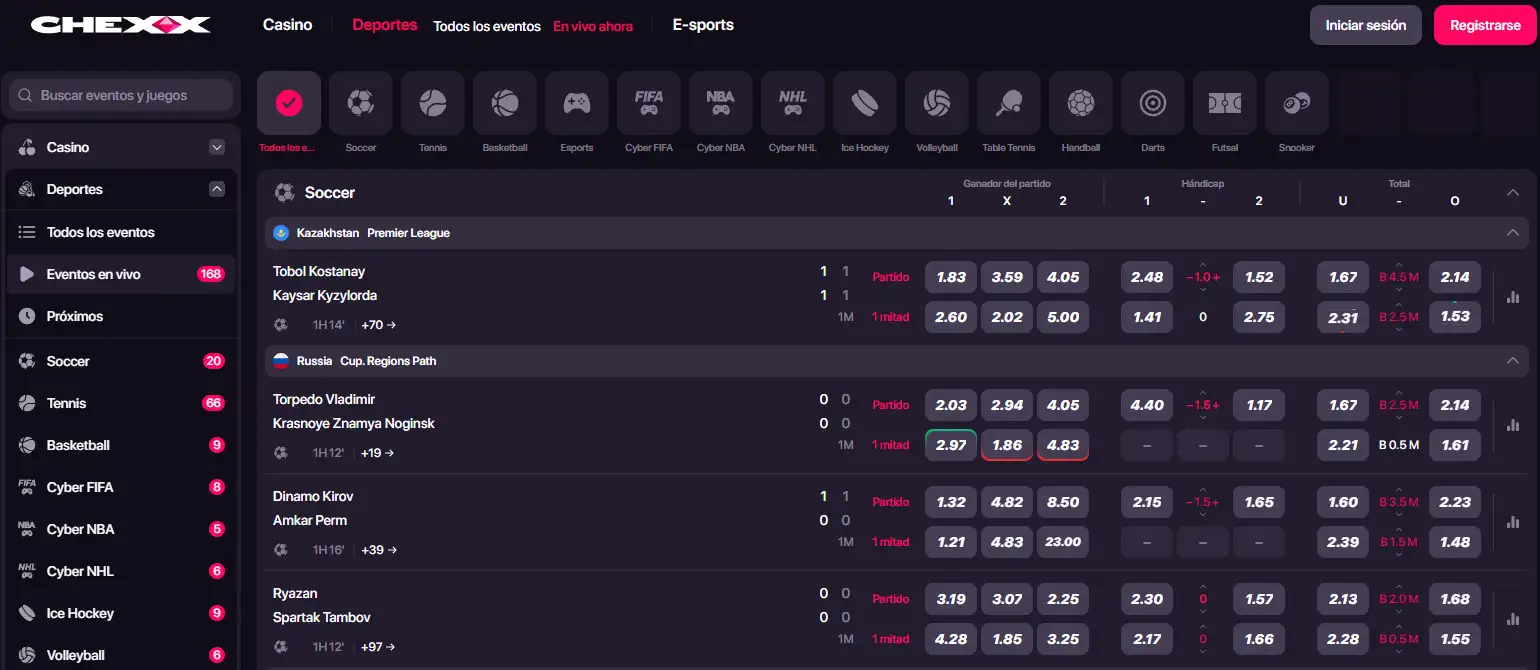
Task: Bet on Tobol Kostanay win at 1.83
Action: pyautogui.click(x=951, y=277)
